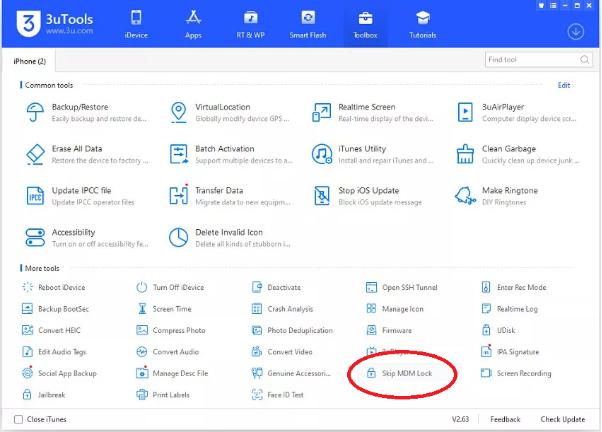Open the Realtime Log tool
The image size is (602, 432).
[x=509, y=309]
